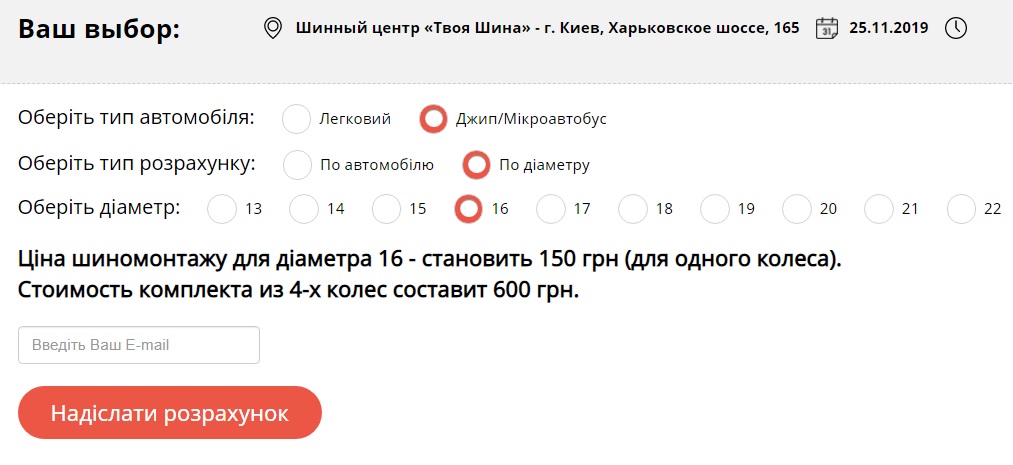Screen dimensions: 1013x465
Task: Select the Легковий vehicle type
Action: pyautogui.click(x=297, y=119)
